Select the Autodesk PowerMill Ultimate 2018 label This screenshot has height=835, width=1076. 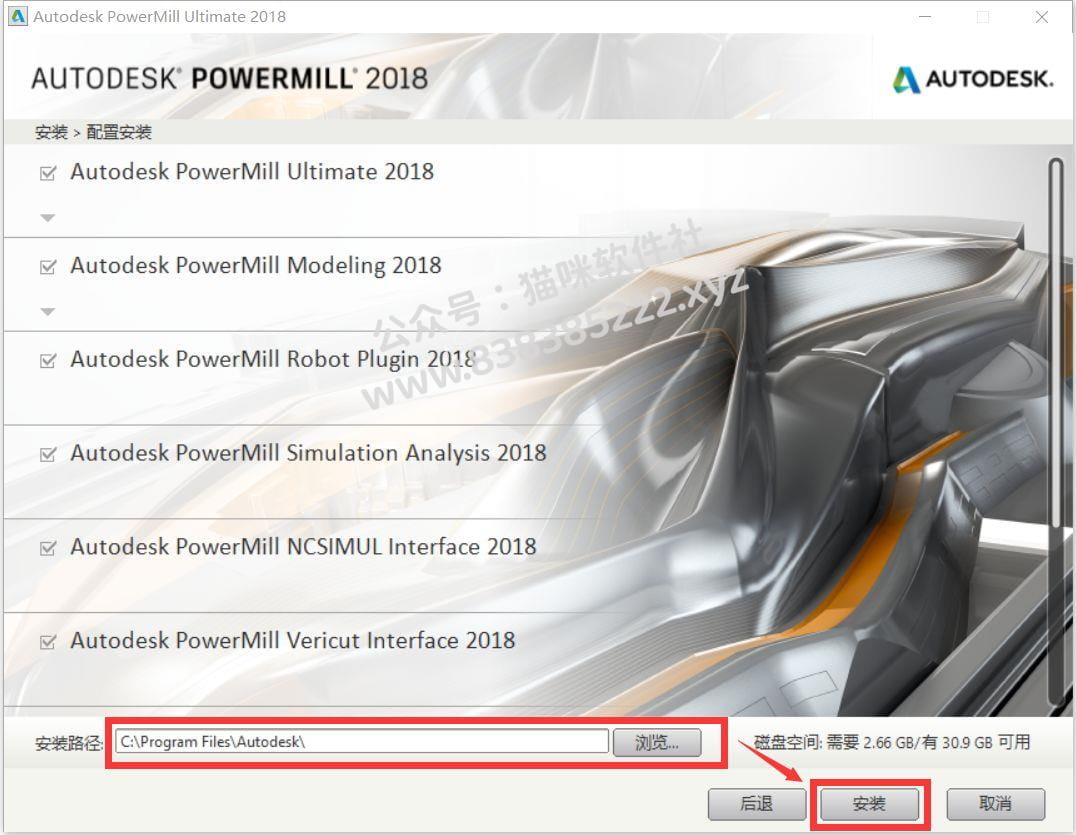(252, 172)
